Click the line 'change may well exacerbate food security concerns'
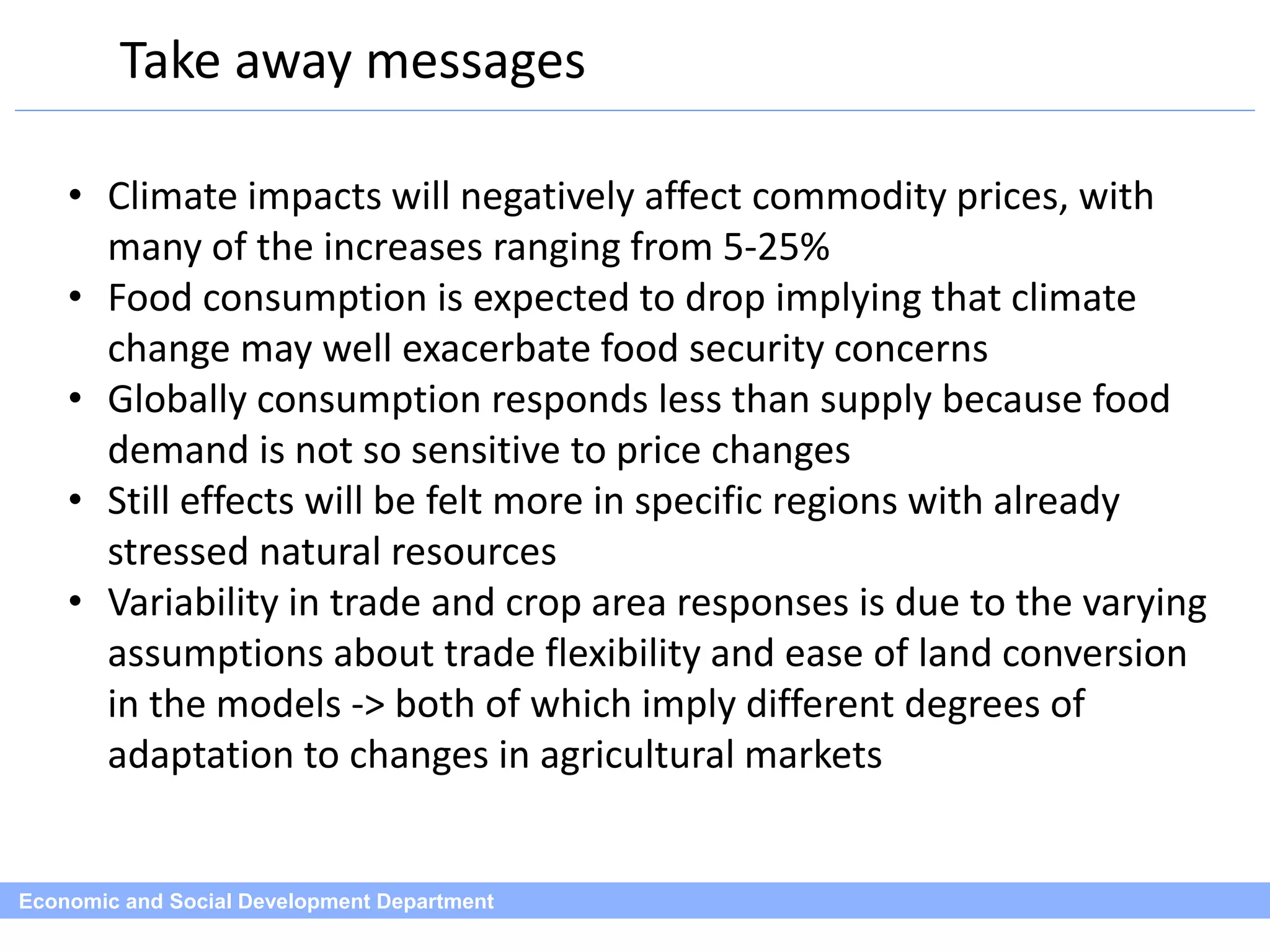Viewport: 1270px width, 952px height. point(548,349)
